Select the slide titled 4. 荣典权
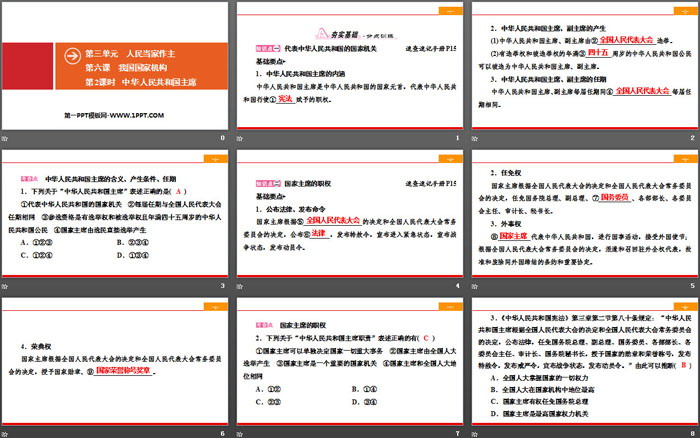This screenshot has width=700, height=438. (116, 360)
